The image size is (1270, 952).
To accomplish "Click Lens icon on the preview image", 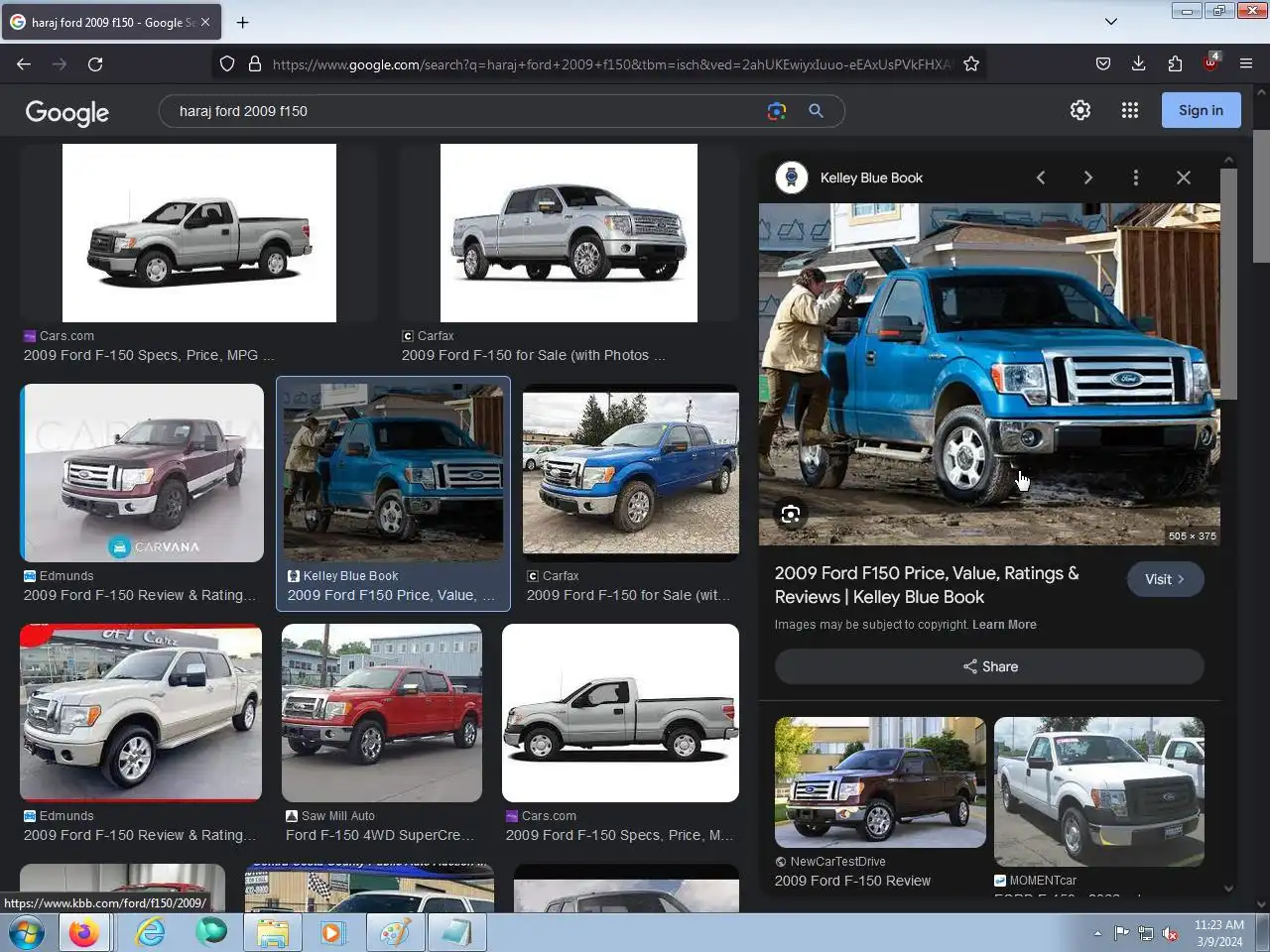I will point(791,514).
